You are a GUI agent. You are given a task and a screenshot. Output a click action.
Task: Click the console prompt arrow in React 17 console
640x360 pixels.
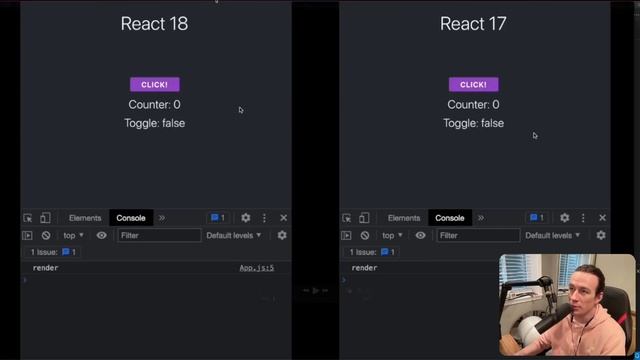pyautogui.click(x=344, y=280)
